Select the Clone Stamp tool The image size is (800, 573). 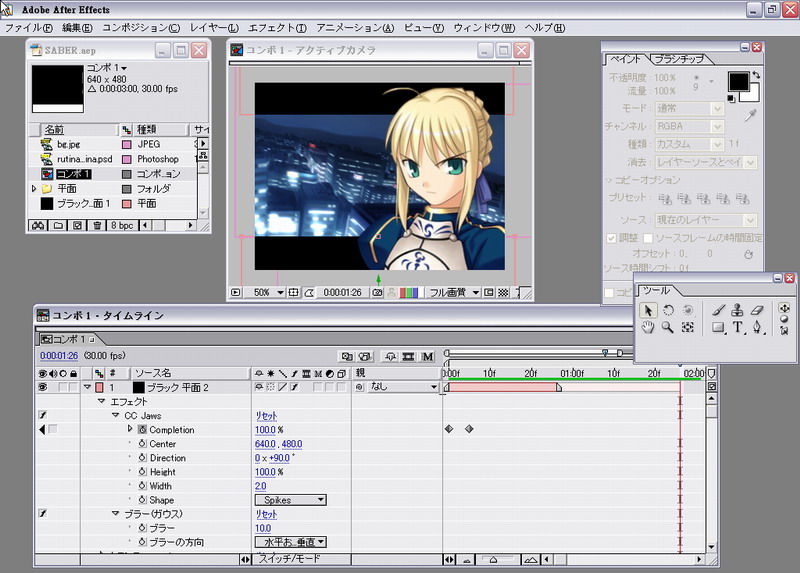click(737, 310)
